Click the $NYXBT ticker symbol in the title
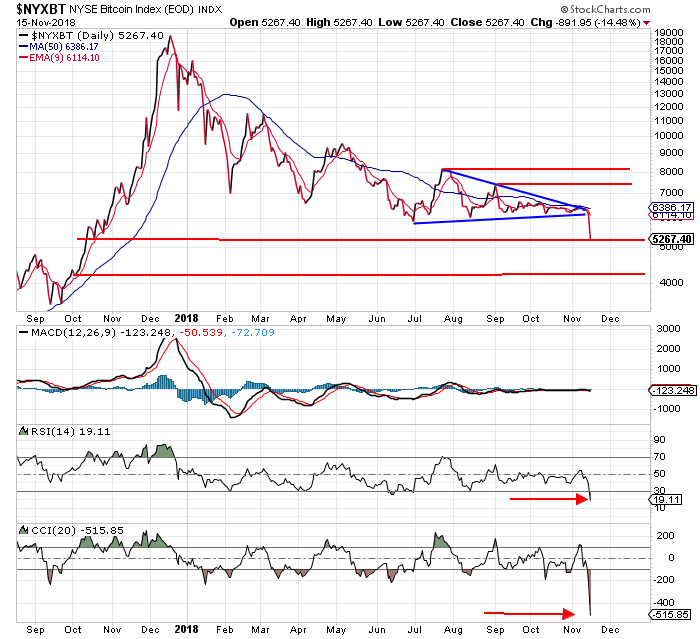 [x=33, y=8]
